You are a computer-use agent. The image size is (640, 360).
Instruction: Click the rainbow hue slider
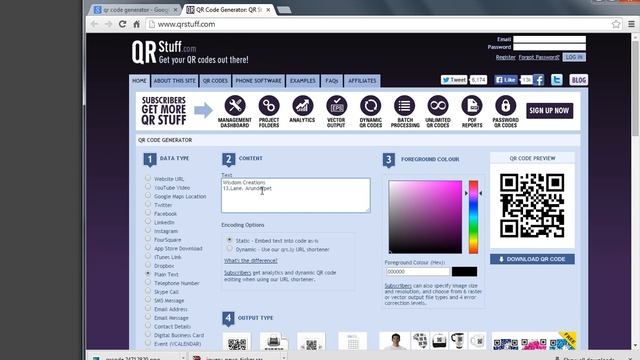click(x=473, y=217)
